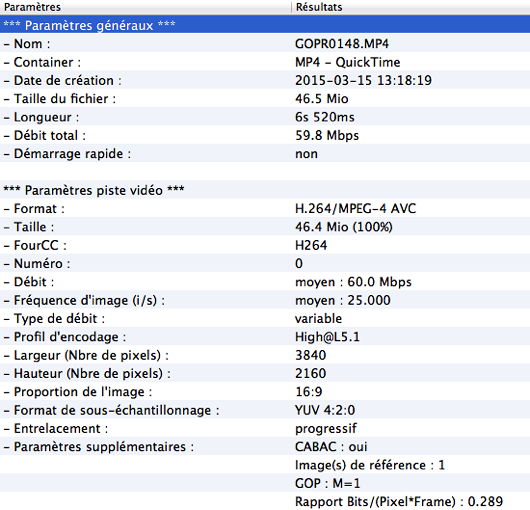Viewport: 530px width, 510px height.
Task: Click the variable bitrate type value
Action: tap(318, 319)
